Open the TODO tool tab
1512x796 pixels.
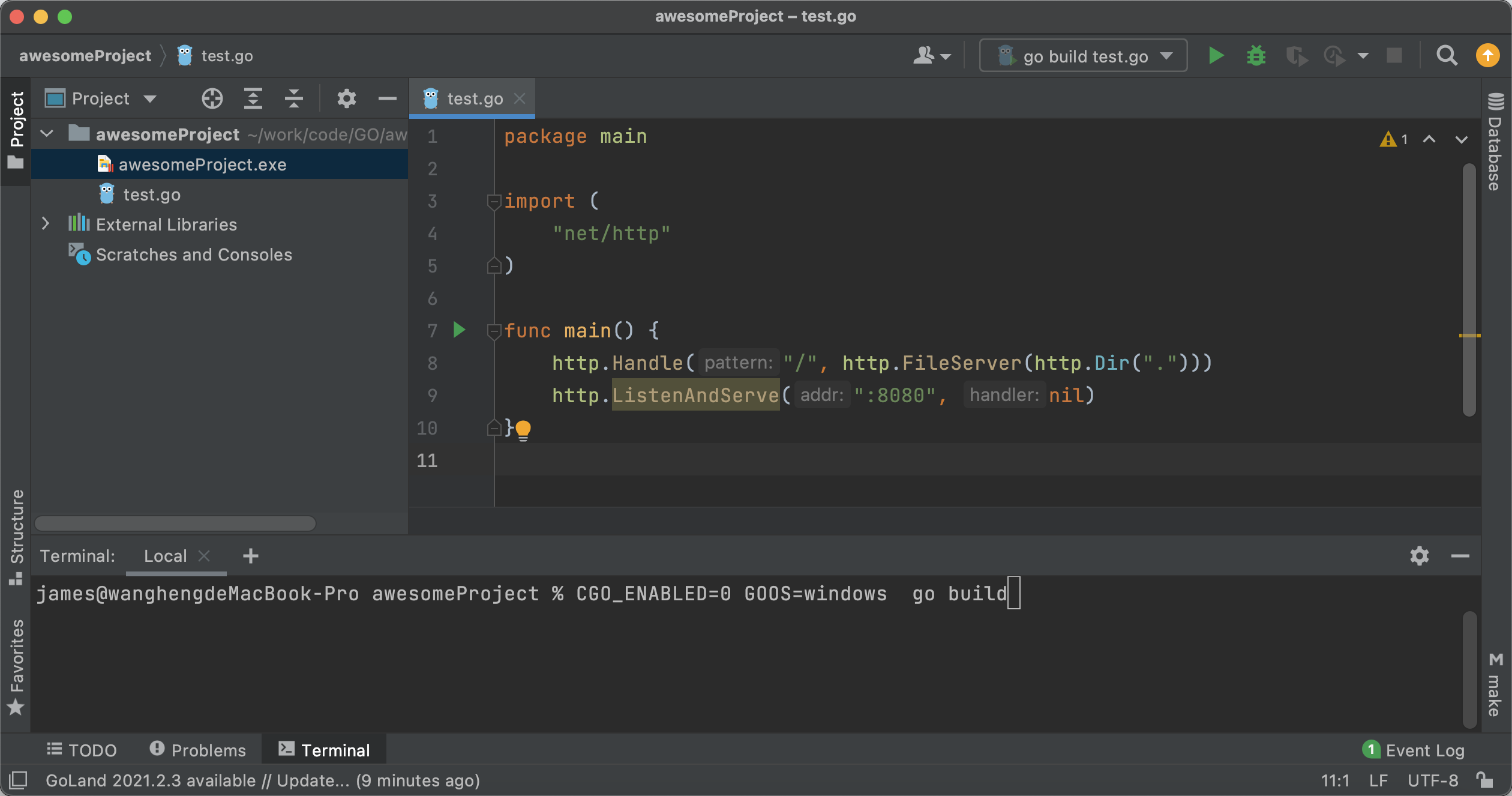click(x=82, y=750)
